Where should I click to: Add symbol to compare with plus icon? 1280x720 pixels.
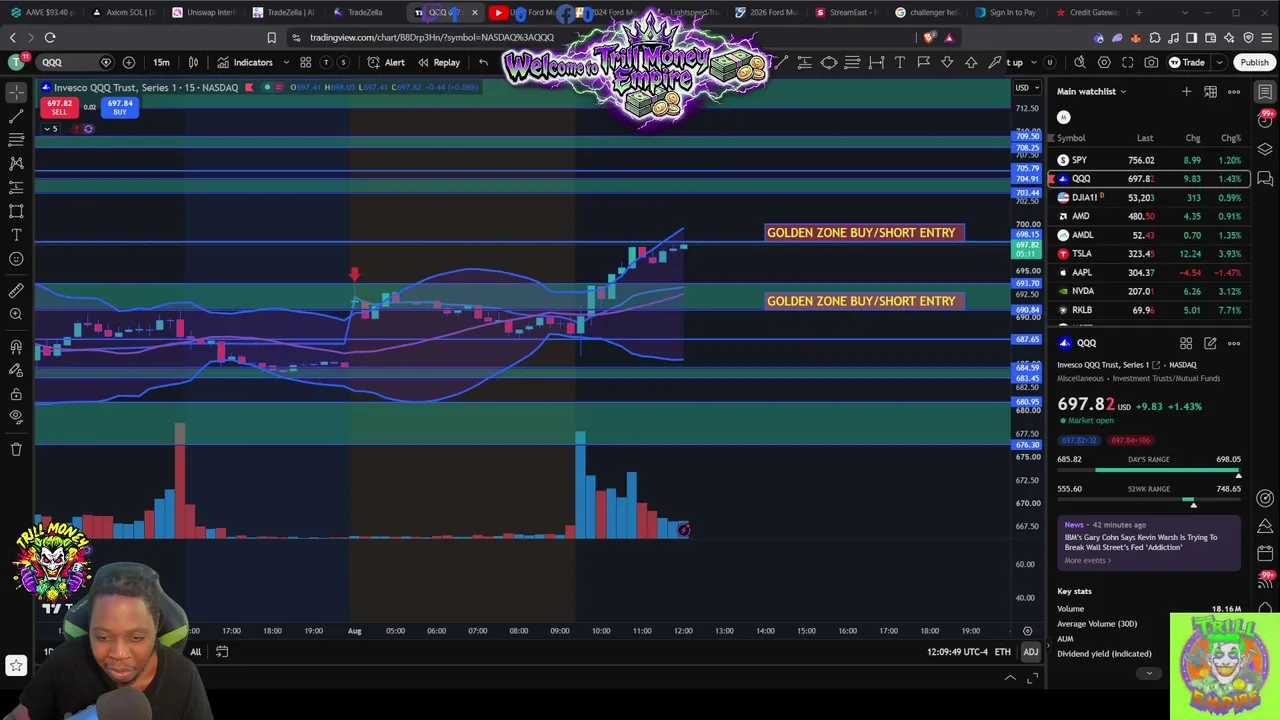[129, 62]
